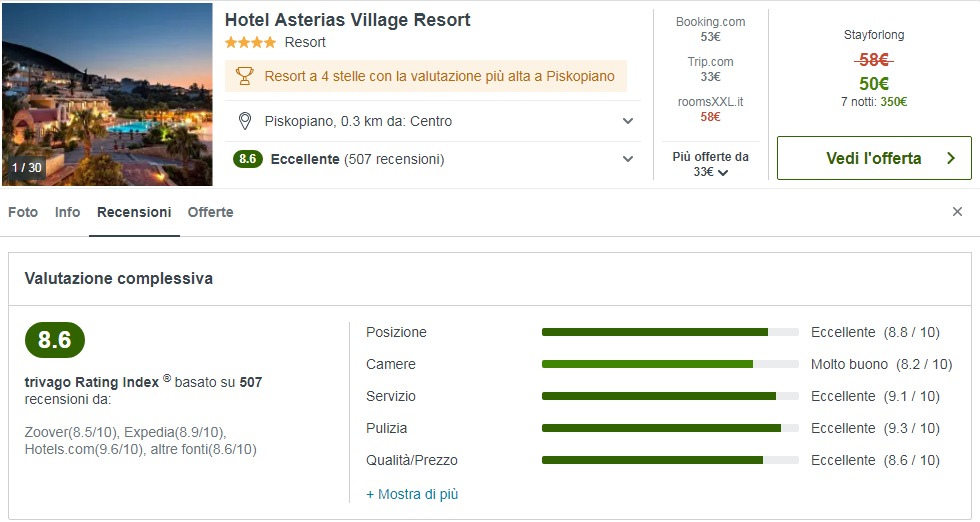Viewport: 980px width, 522px height.
Task: Open the hotel photo thumbnail
Action: point(107,94)
